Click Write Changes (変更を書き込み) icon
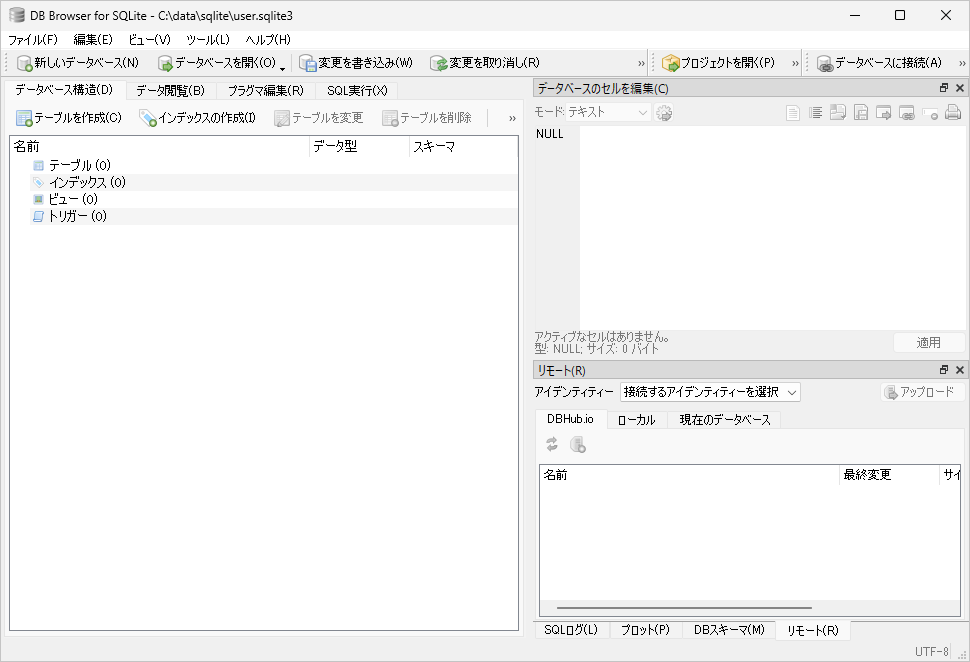970x662 pixels. coord(308,63)
